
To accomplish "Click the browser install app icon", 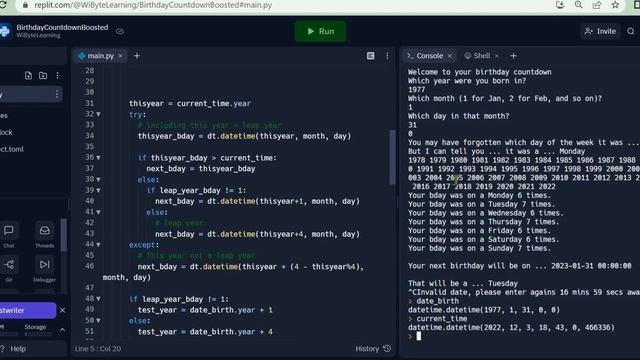I will (560, 5).
